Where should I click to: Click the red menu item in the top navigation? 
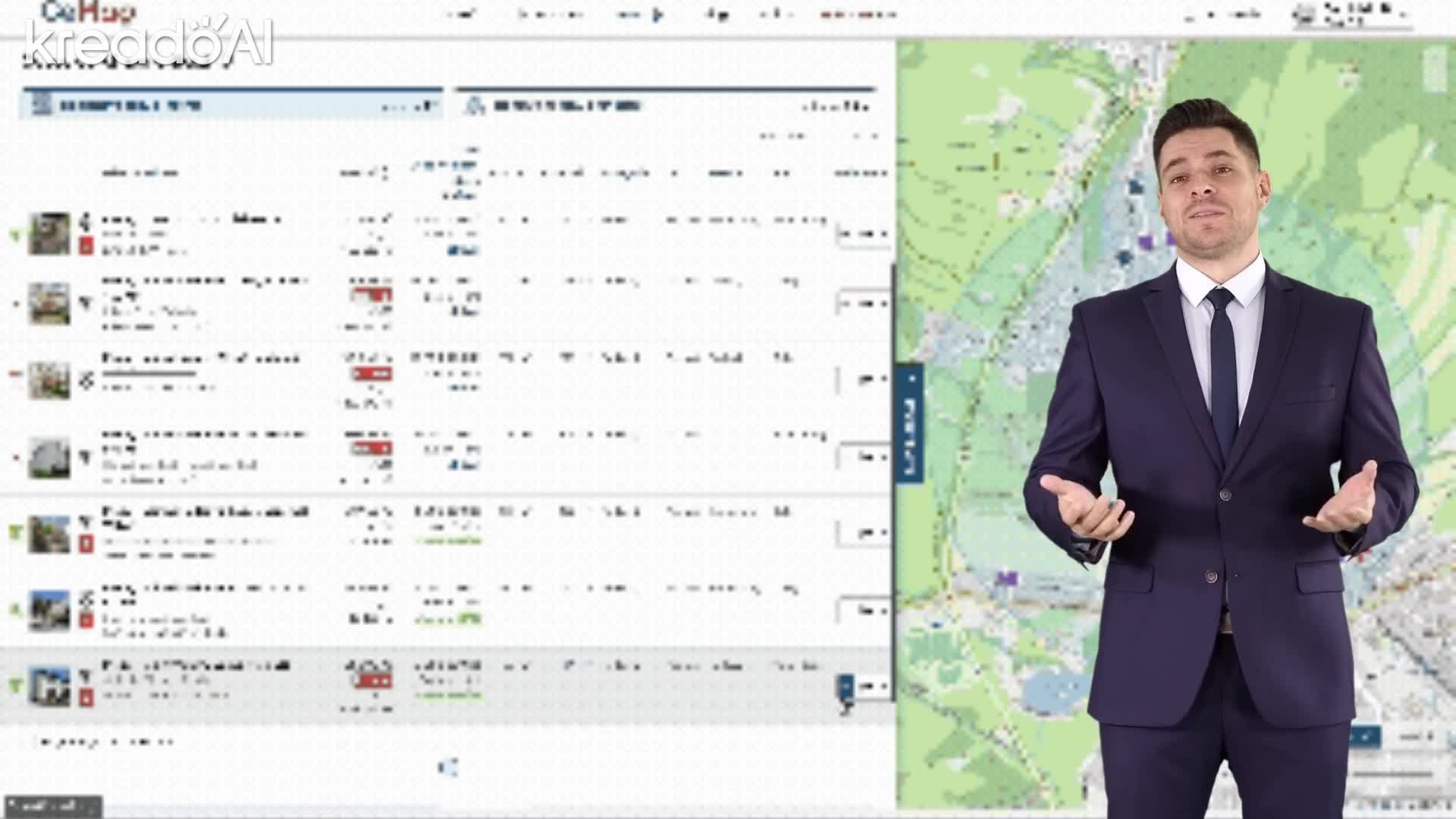point(858,14)
